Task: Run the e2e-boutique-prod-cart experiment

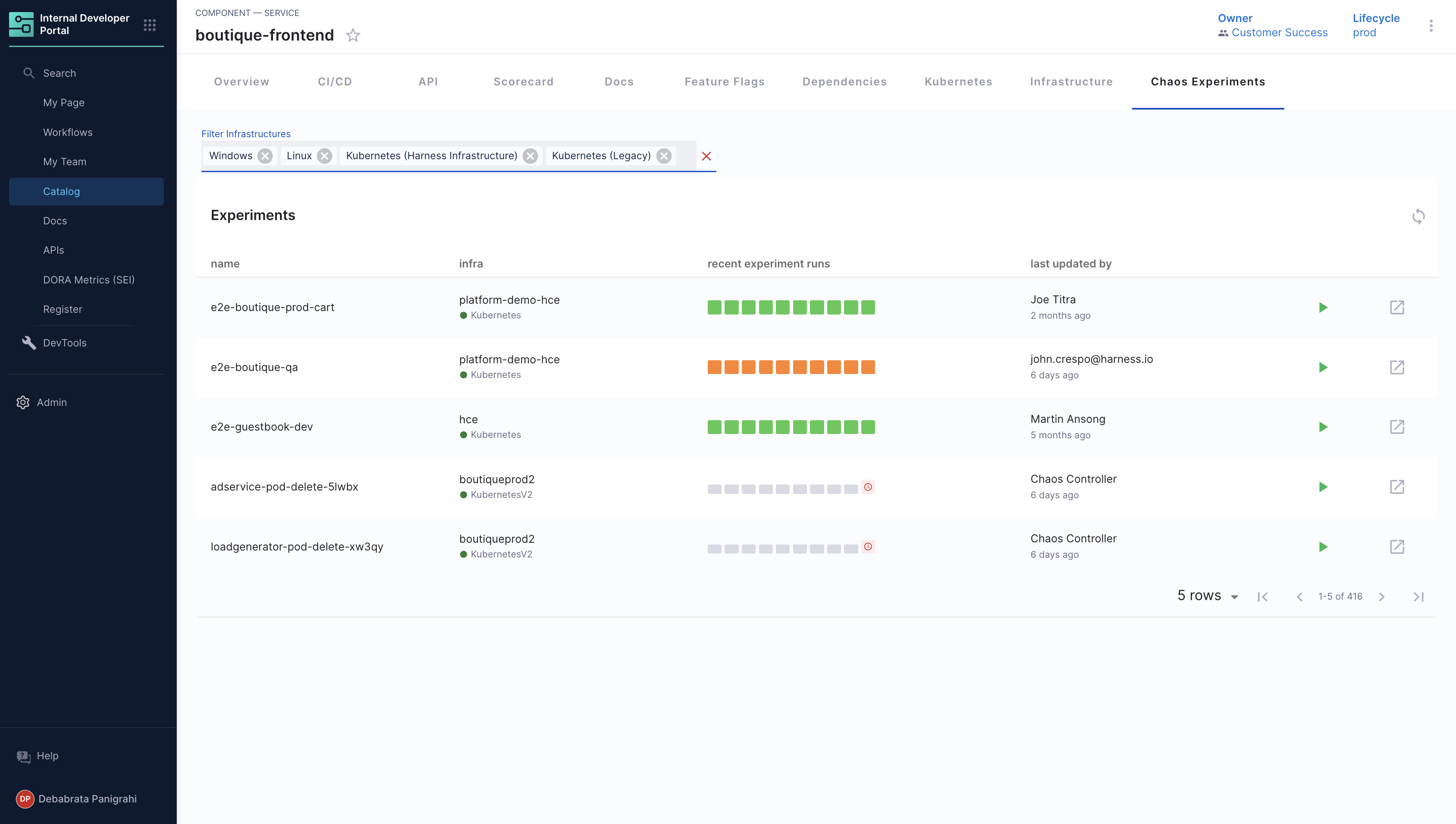Action: 1322,307
